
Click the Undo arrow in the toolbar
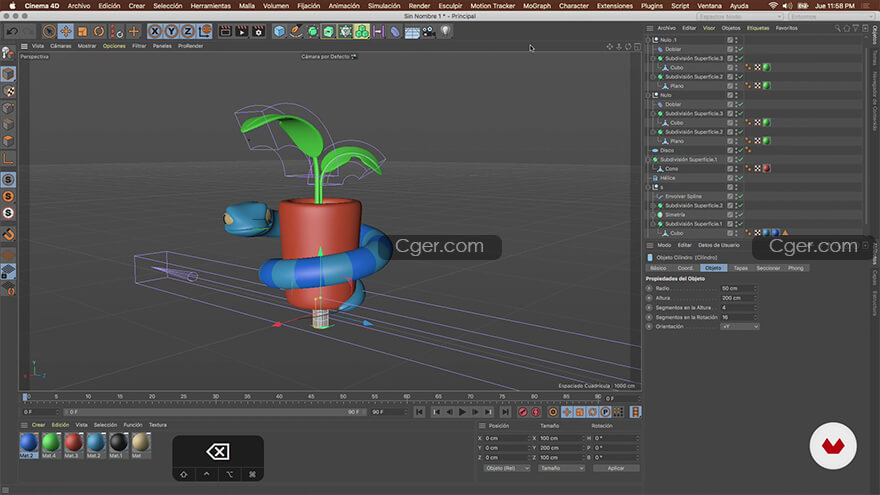12,31
